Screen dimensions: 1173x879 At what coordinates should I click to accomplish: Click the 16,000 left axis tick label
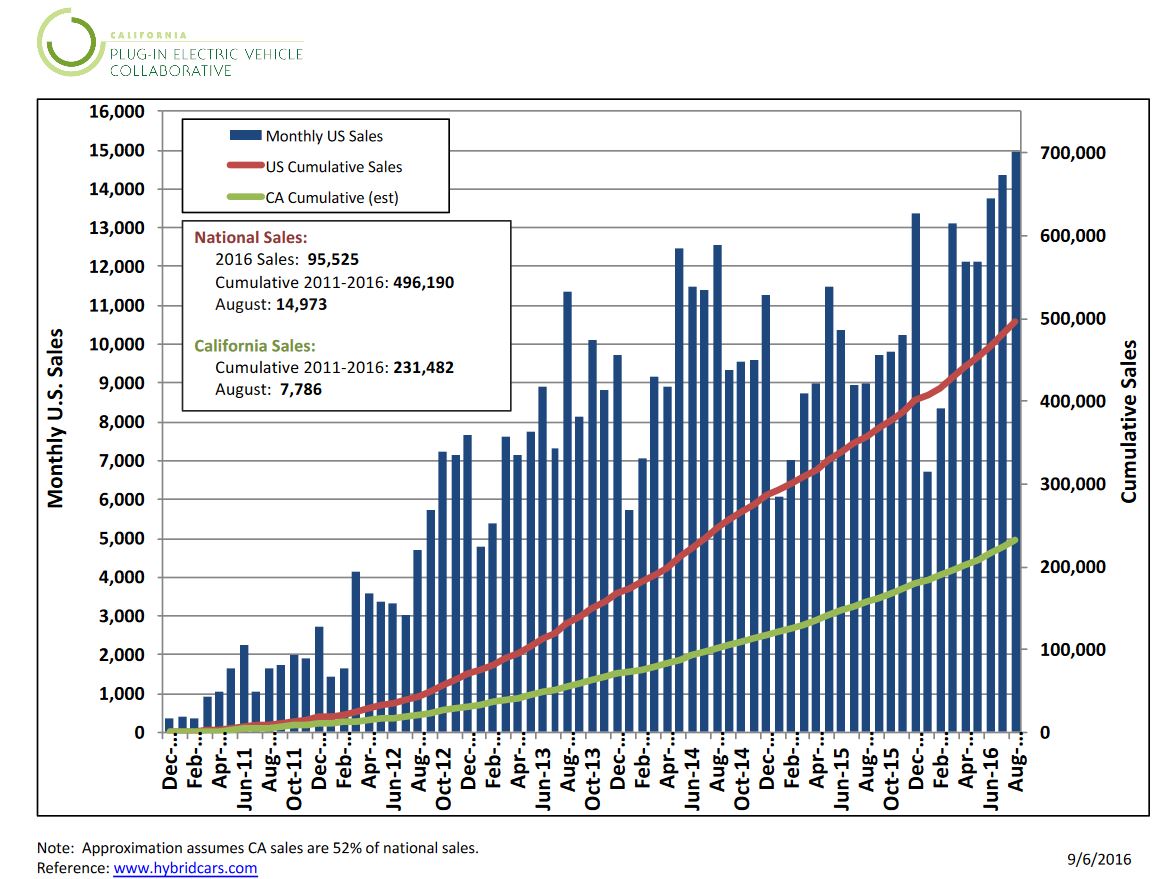coord(117,111)
